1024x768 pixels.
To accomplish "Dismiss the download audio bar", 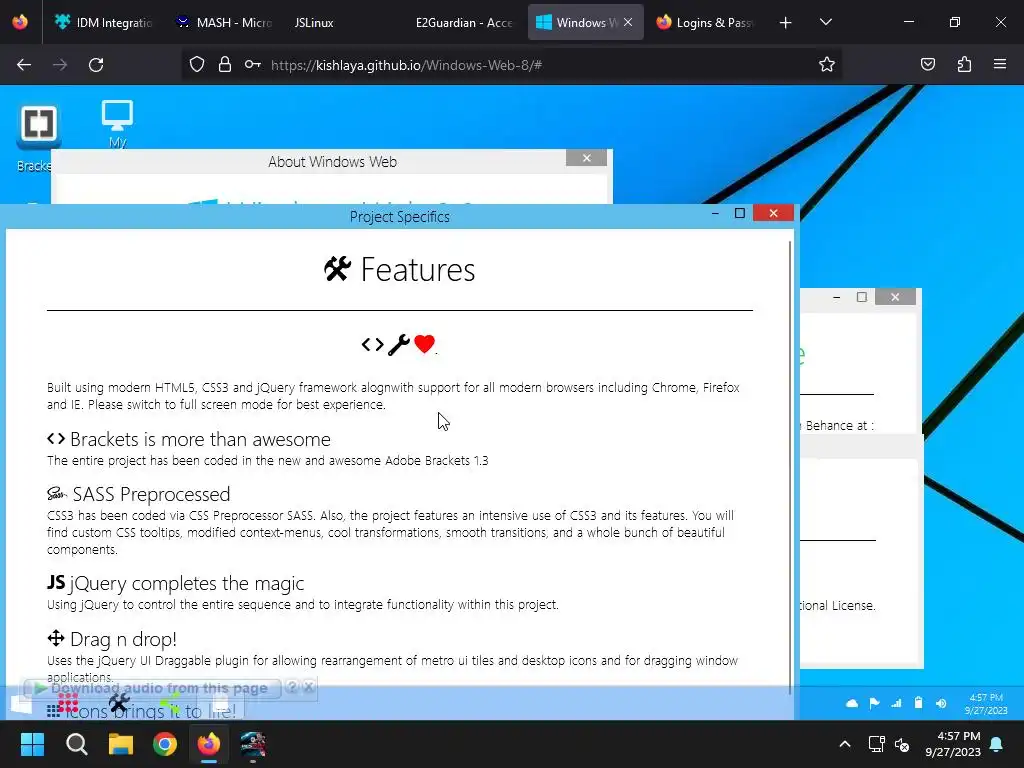I will [x=309, y=687].
